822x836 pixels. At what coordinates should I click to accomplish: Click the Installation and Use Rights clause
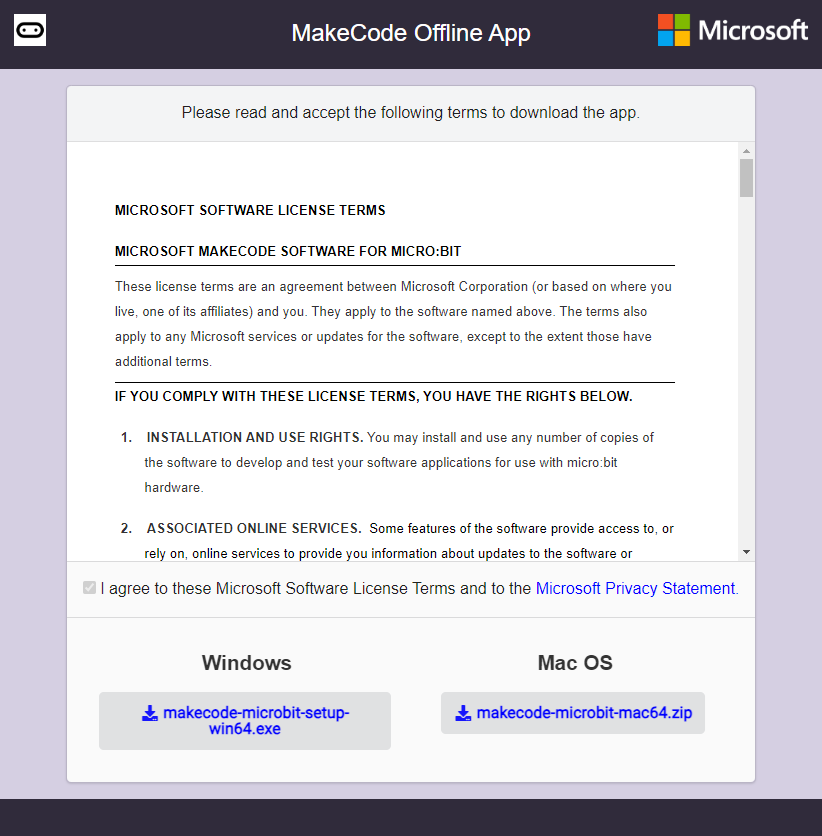tap(255, 438)
